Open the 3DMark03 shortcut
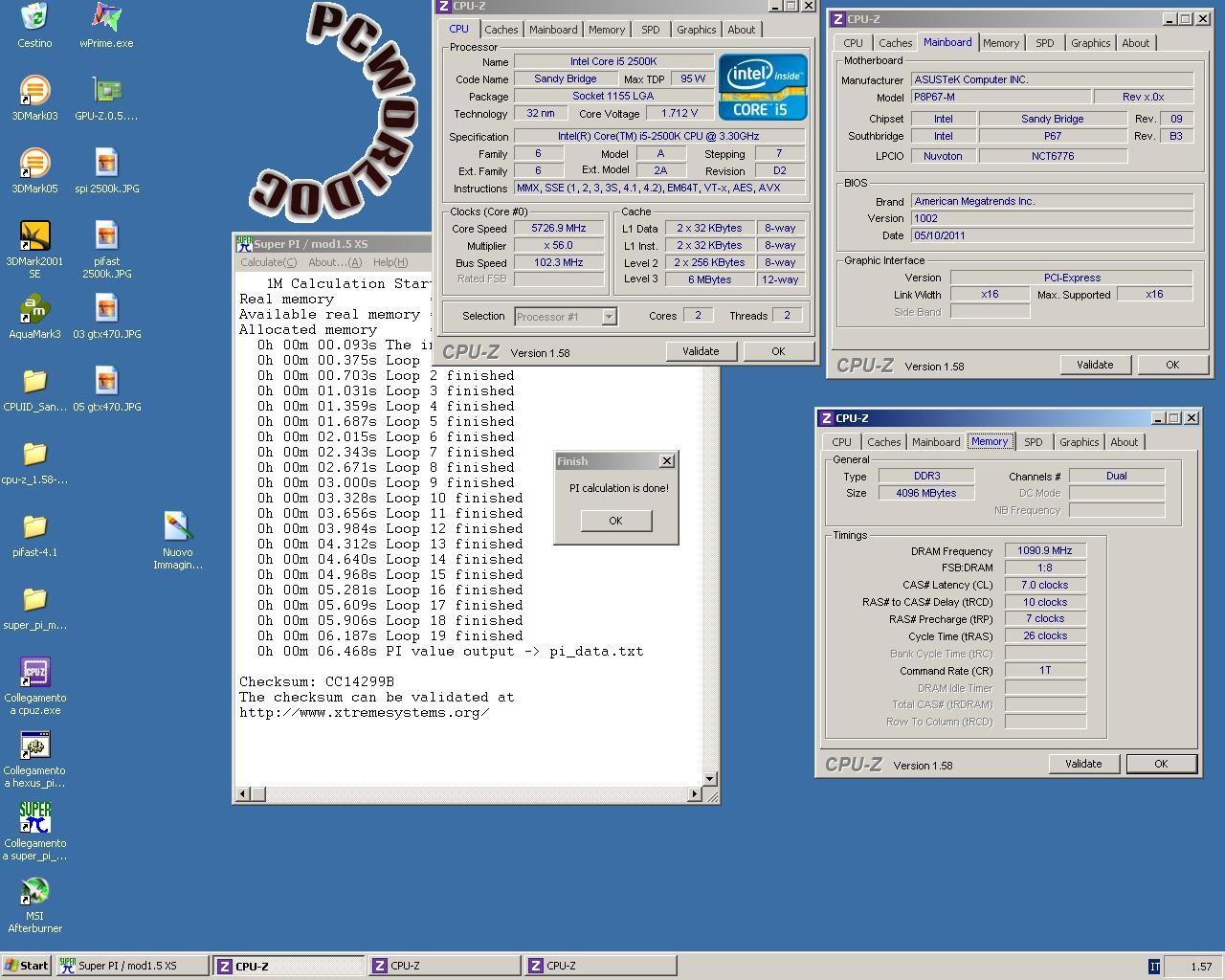The width and height of the screenshot is (1225, 980). (x=34, y=99)
